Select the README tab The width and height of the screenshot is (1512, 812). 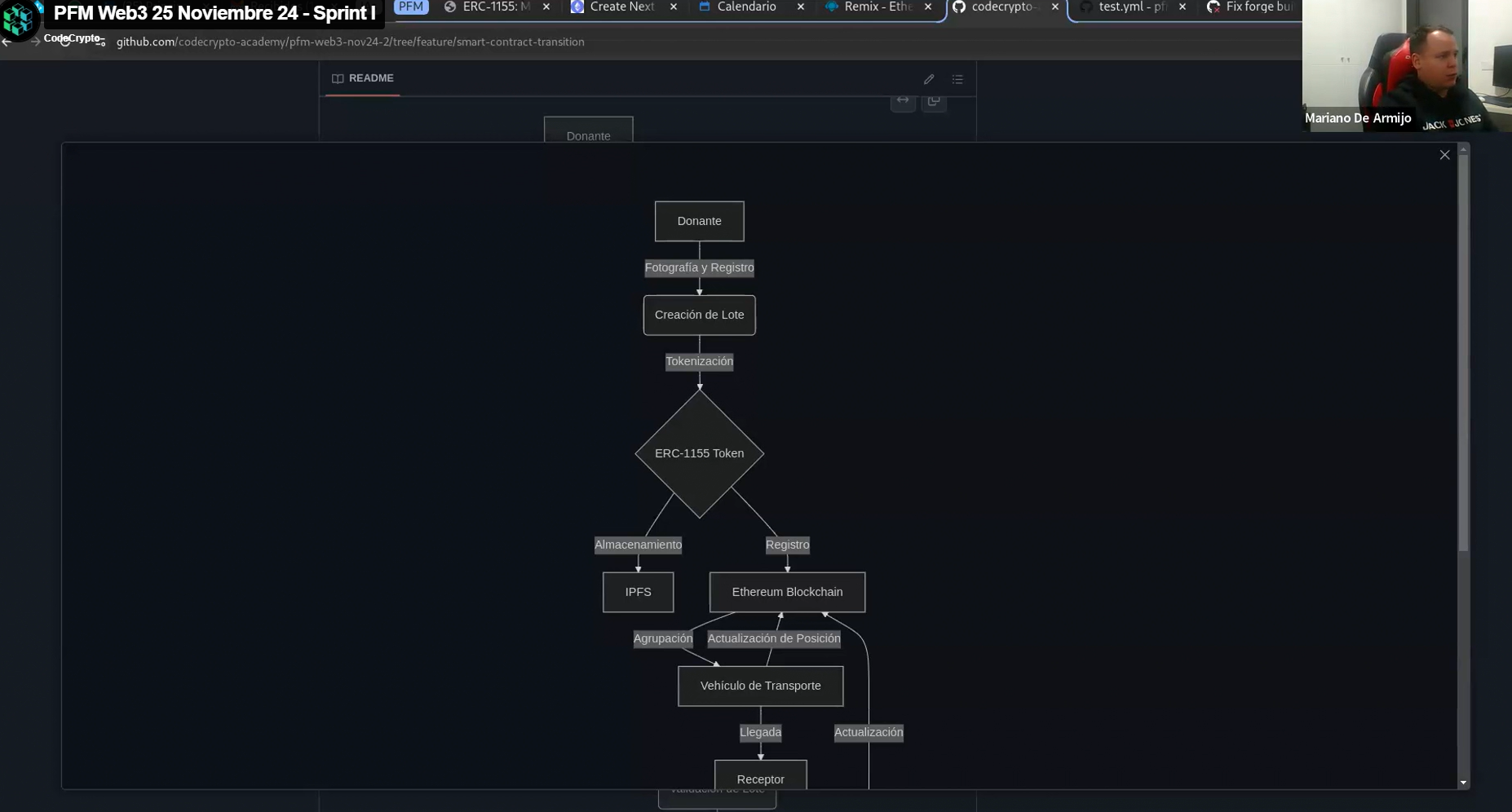pos(363,78)
